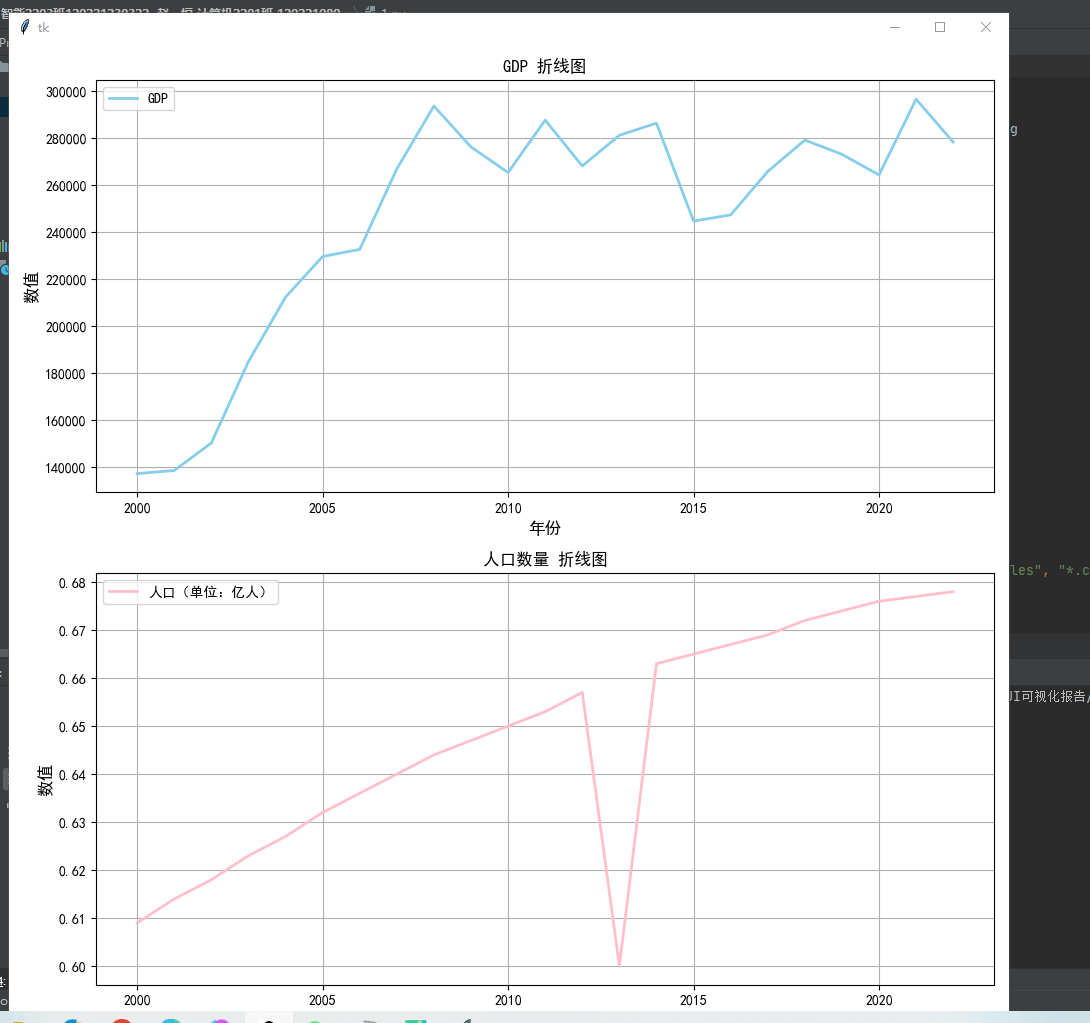
Task: Minimize the tk chart window
Action: 895,27
